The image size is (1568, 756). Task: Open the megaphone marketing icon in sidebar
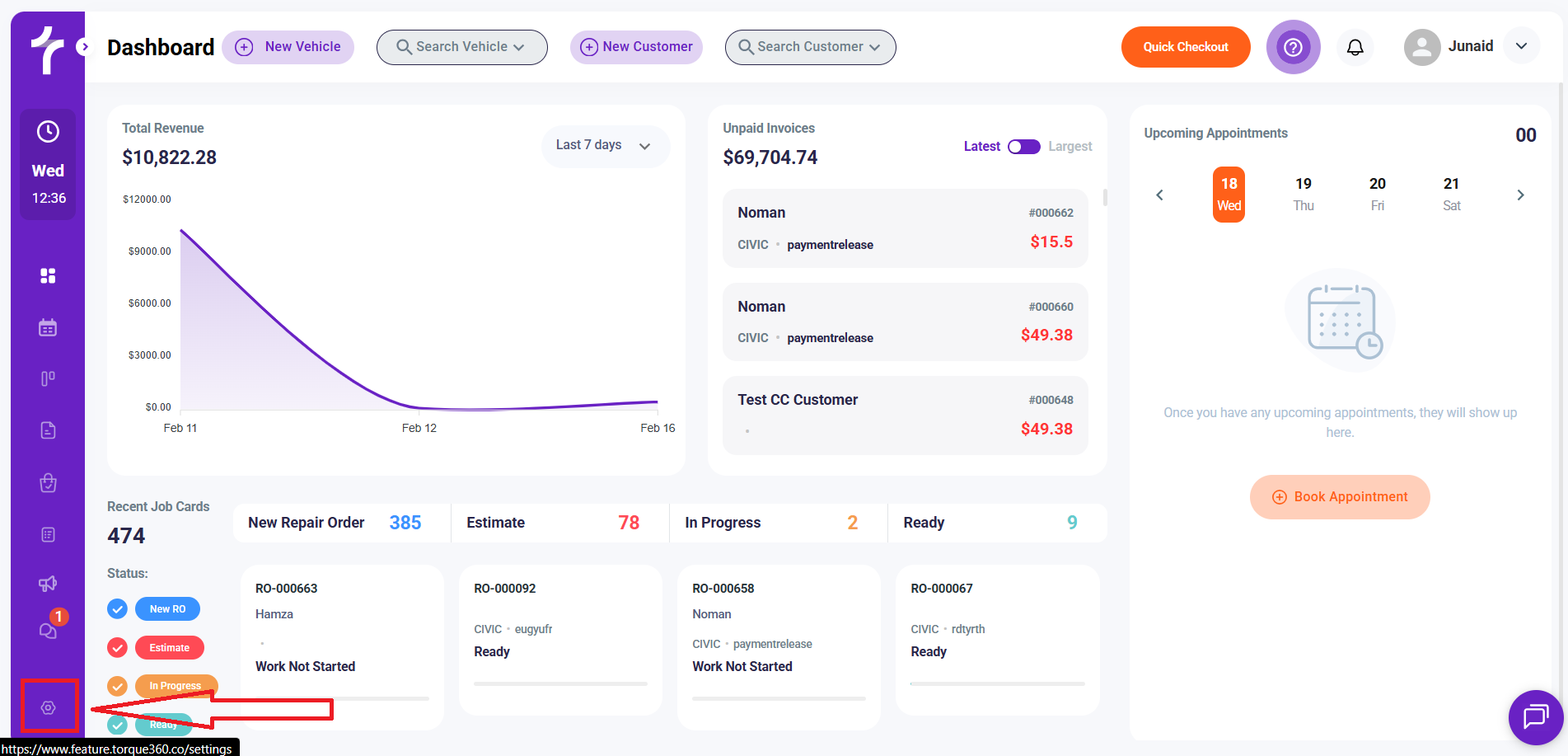coord(48,584)
